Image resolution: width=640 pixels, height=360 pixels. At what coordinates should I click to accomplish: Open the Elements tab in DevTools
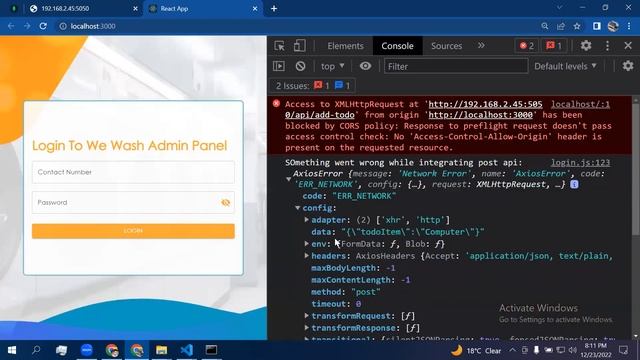(345, 46)
